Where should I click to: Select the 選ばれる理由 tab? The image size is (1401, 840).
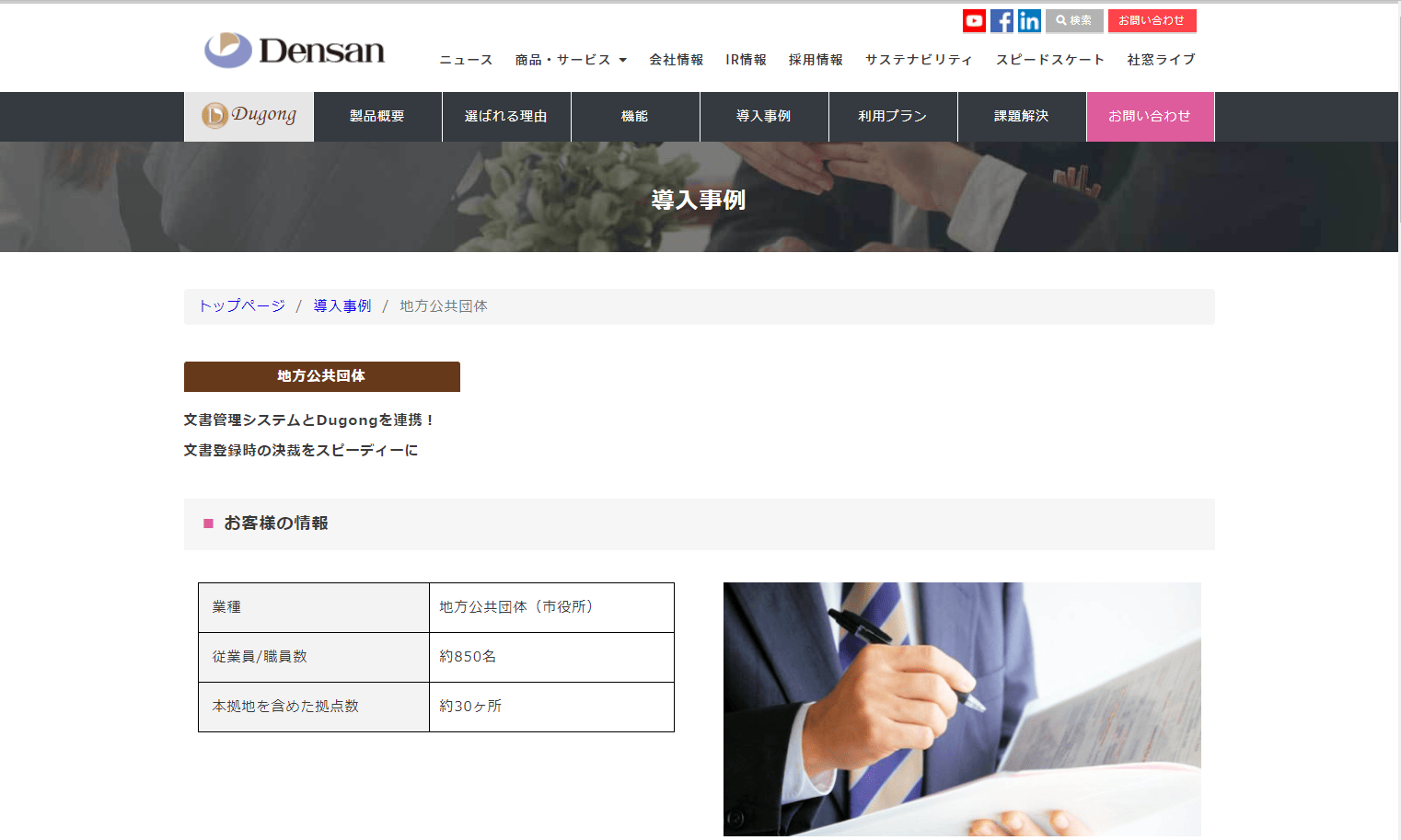[506, 117]
